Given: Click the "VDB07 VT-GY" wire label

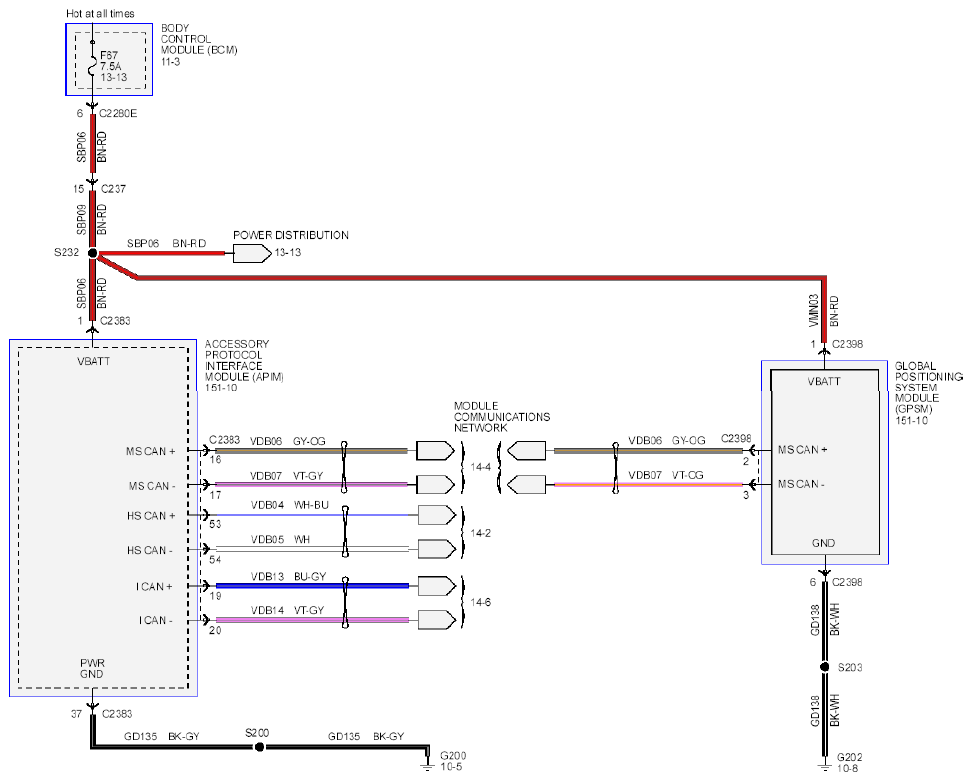Looking at the screenshot, I should pyautogui.click(x=286, y=476).
